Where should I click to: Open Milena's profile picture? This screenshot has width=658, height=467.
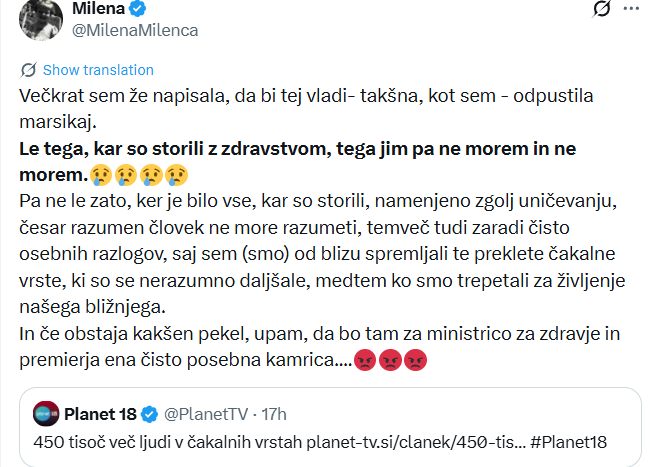click(38, 17)
